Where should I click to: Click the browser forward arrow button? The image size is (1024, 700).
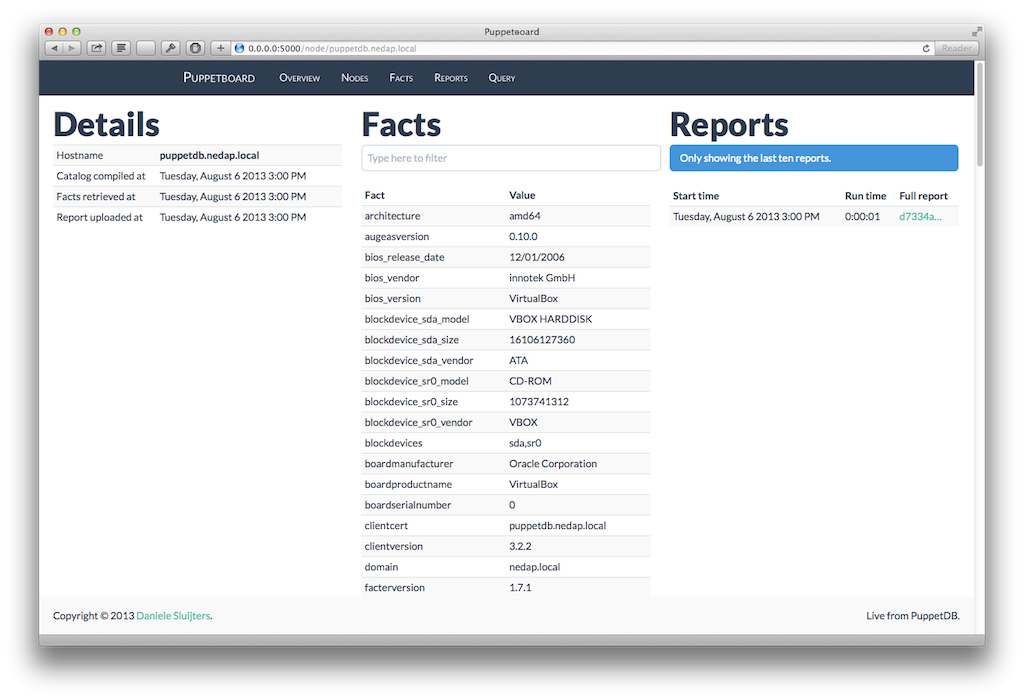(x=71, y=48)
